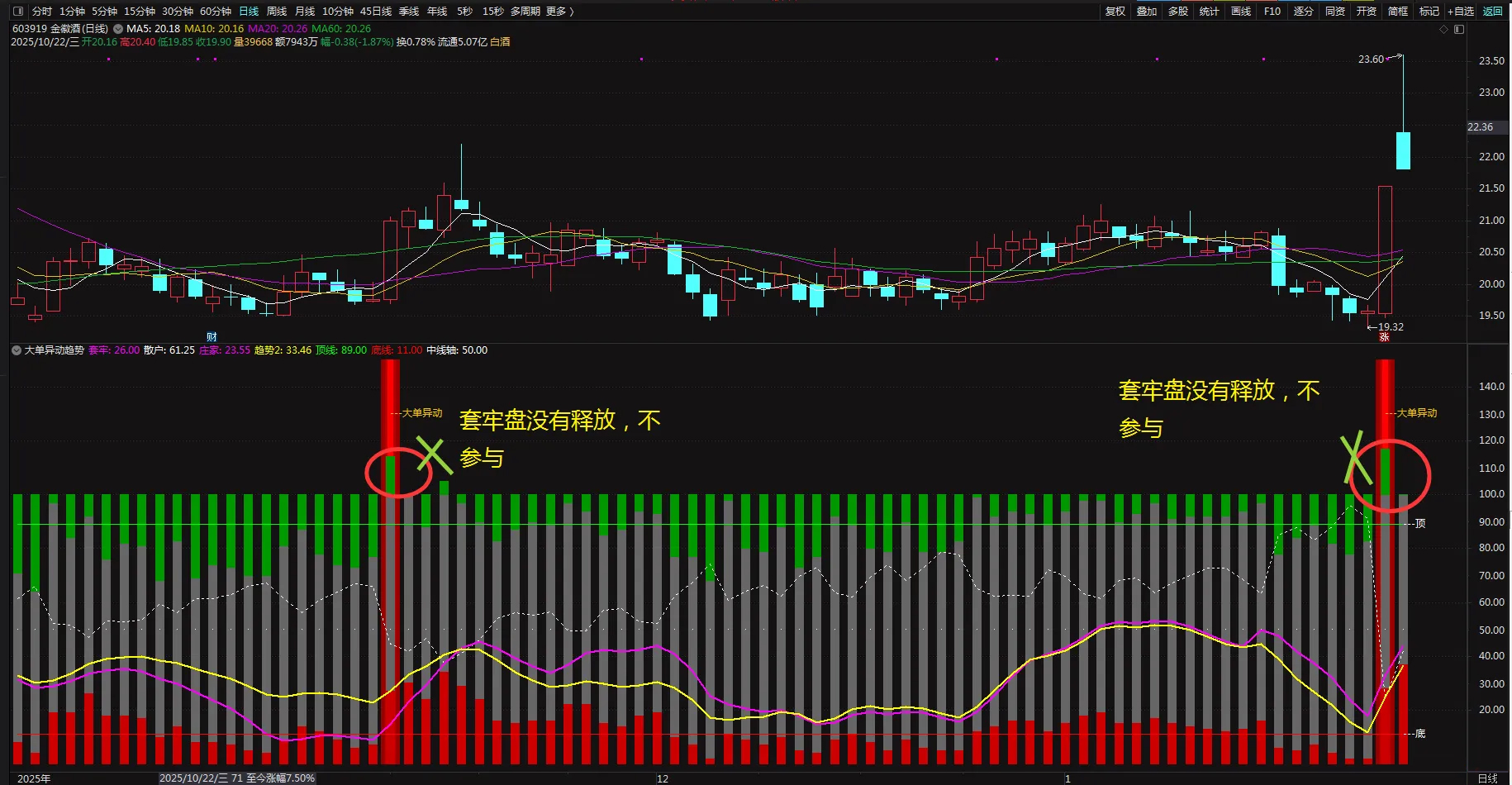Click the 财 financial report marker
Screen dimensions: 1512x785
[x=212, y=337]
